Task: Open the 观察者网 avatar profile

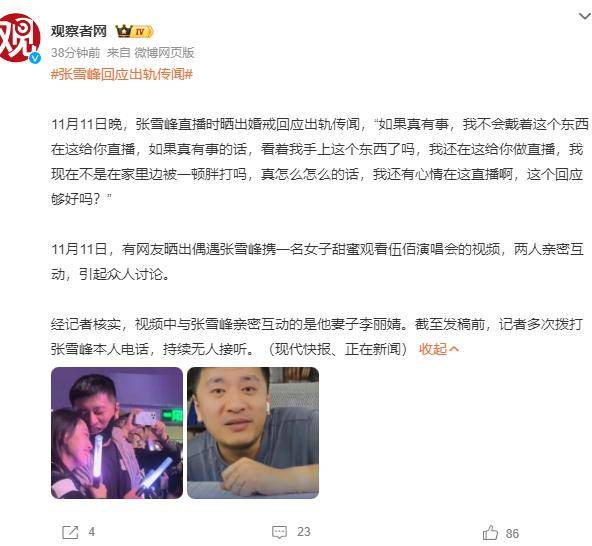Action: tap(19, 37)
